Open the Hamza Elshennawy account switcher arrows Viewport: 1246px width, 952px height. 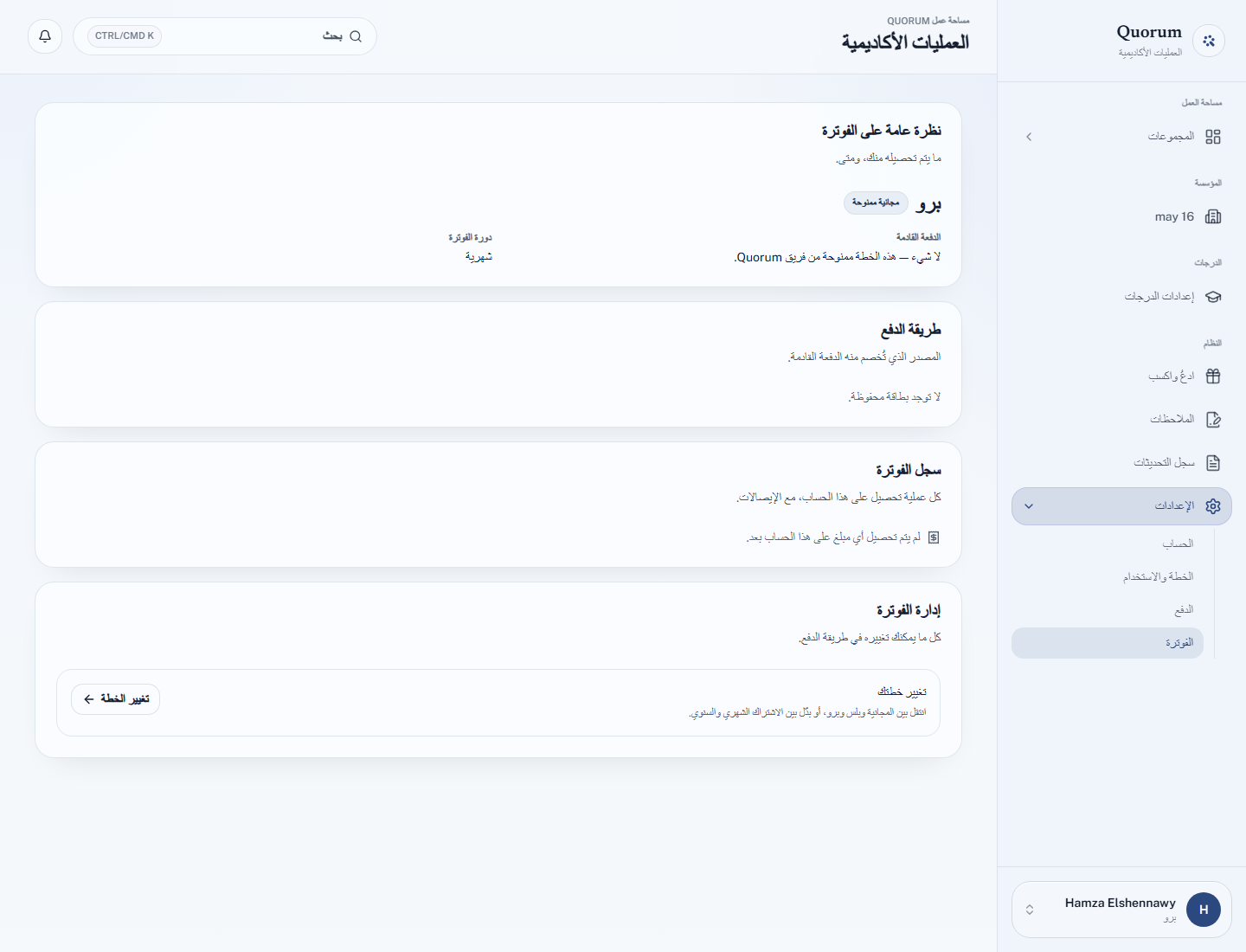pyautogui.click(x=1030, y=910)
